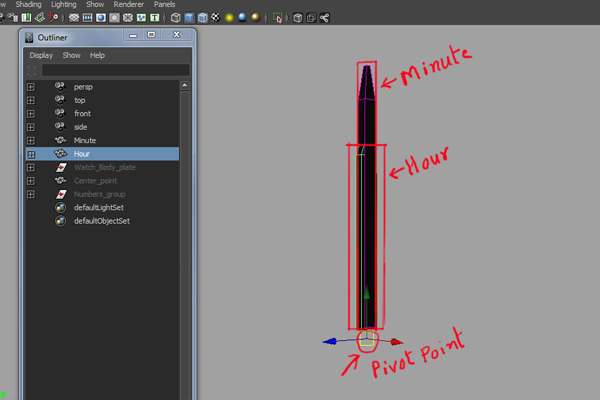The height and width of the screenshot is (400, 600).
Task: Select the Hour object in Outliner
Action: click(102, 154)
